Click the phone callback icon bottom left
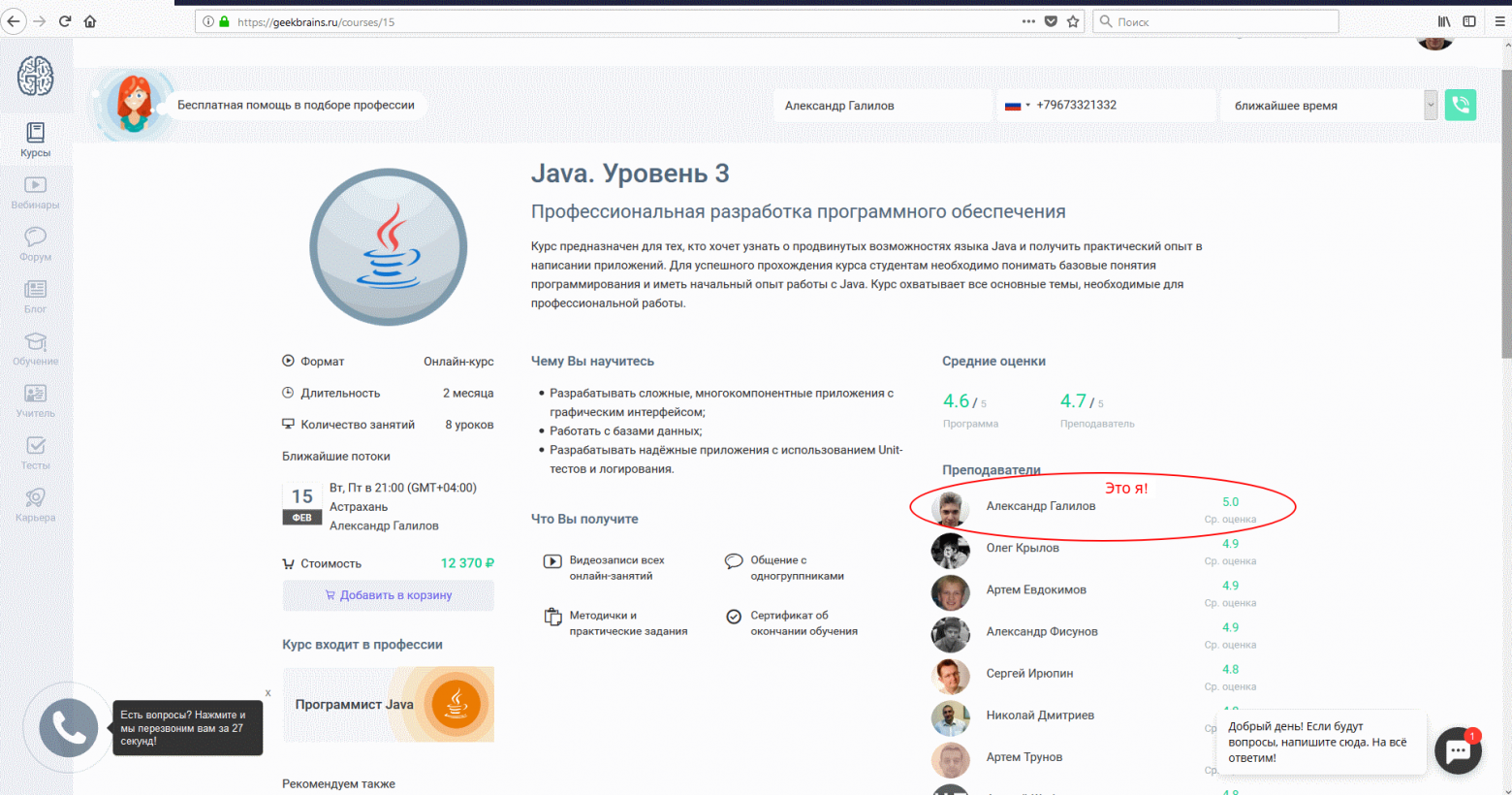 click(68, 727)
